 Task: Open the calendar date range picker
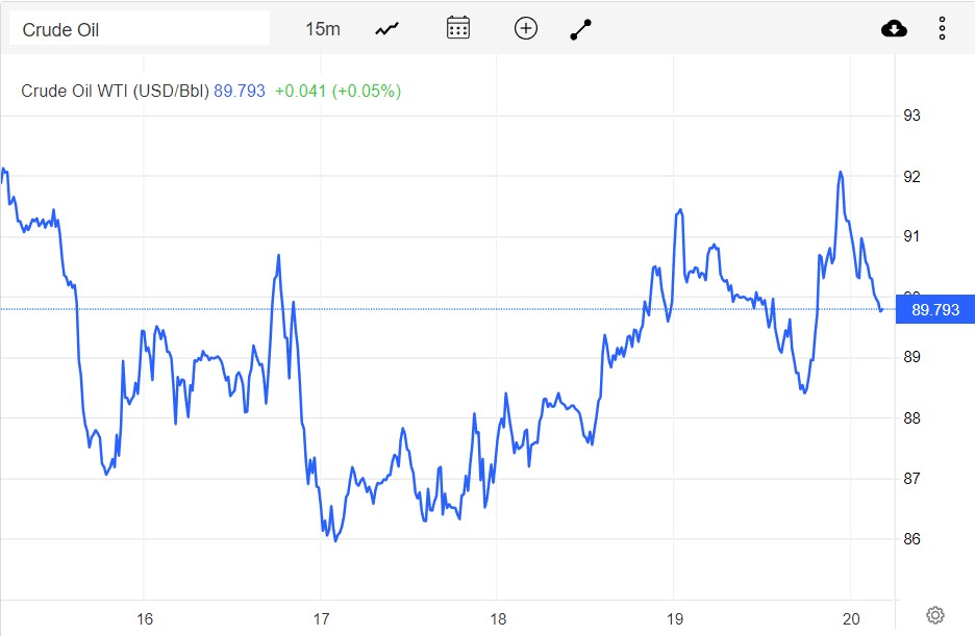457,27
